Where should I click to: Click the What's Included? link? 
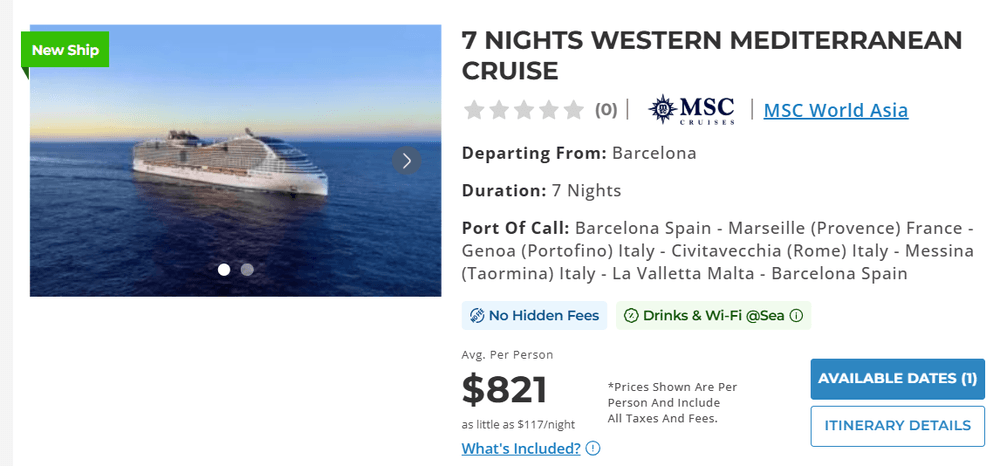[521, 448]
